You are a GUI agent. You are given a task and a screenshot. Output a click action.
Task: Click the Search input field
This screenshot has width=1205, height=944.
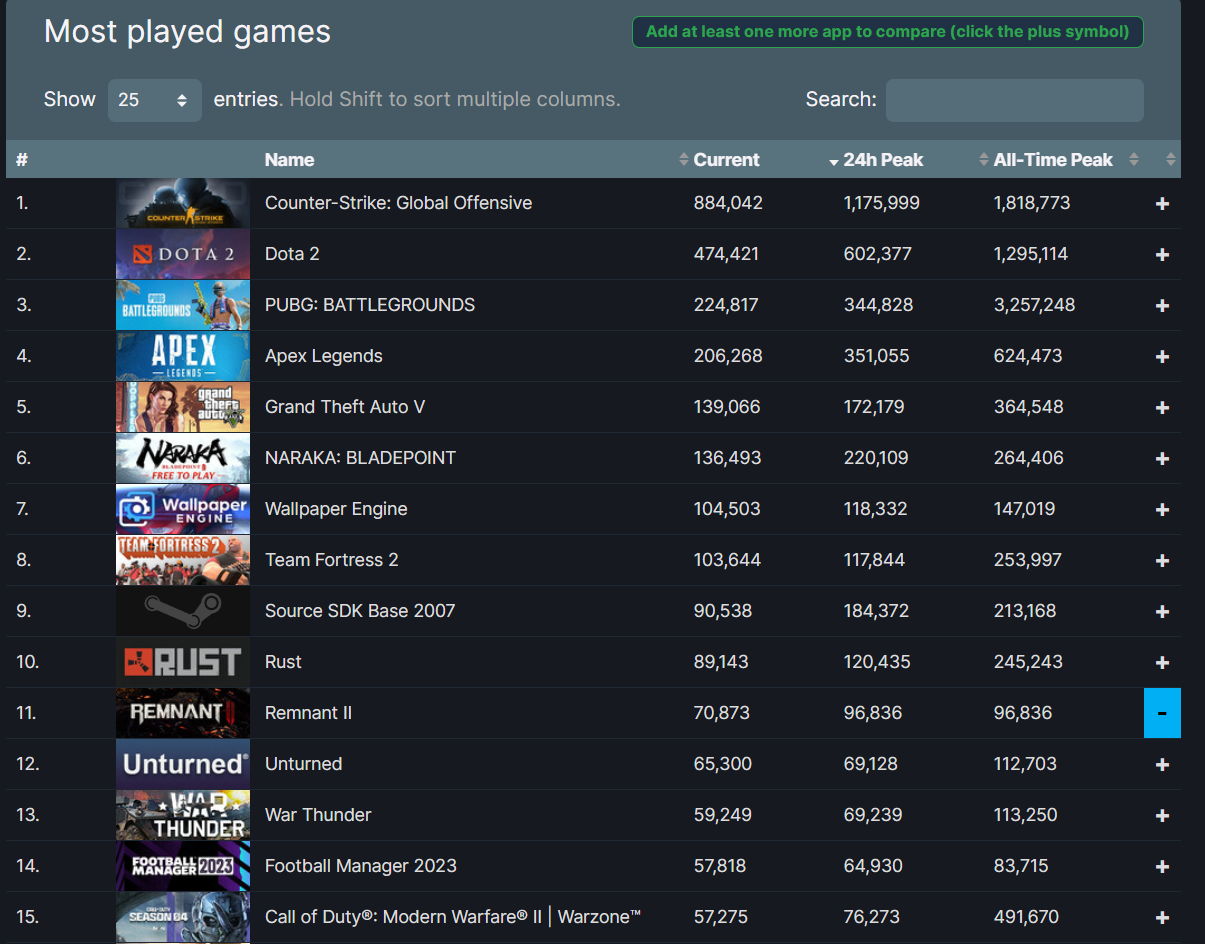point(1014,100)
